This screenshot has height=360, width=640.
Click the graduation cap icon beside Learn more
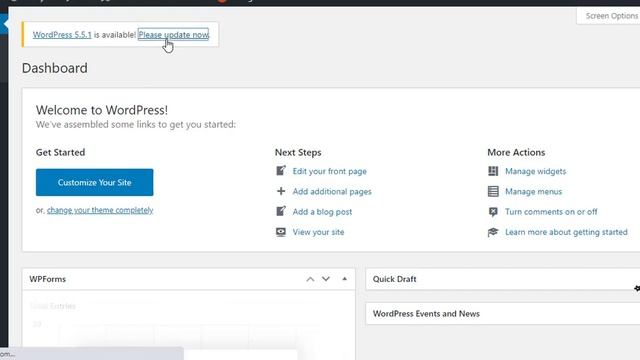click(x=493, y=232)
